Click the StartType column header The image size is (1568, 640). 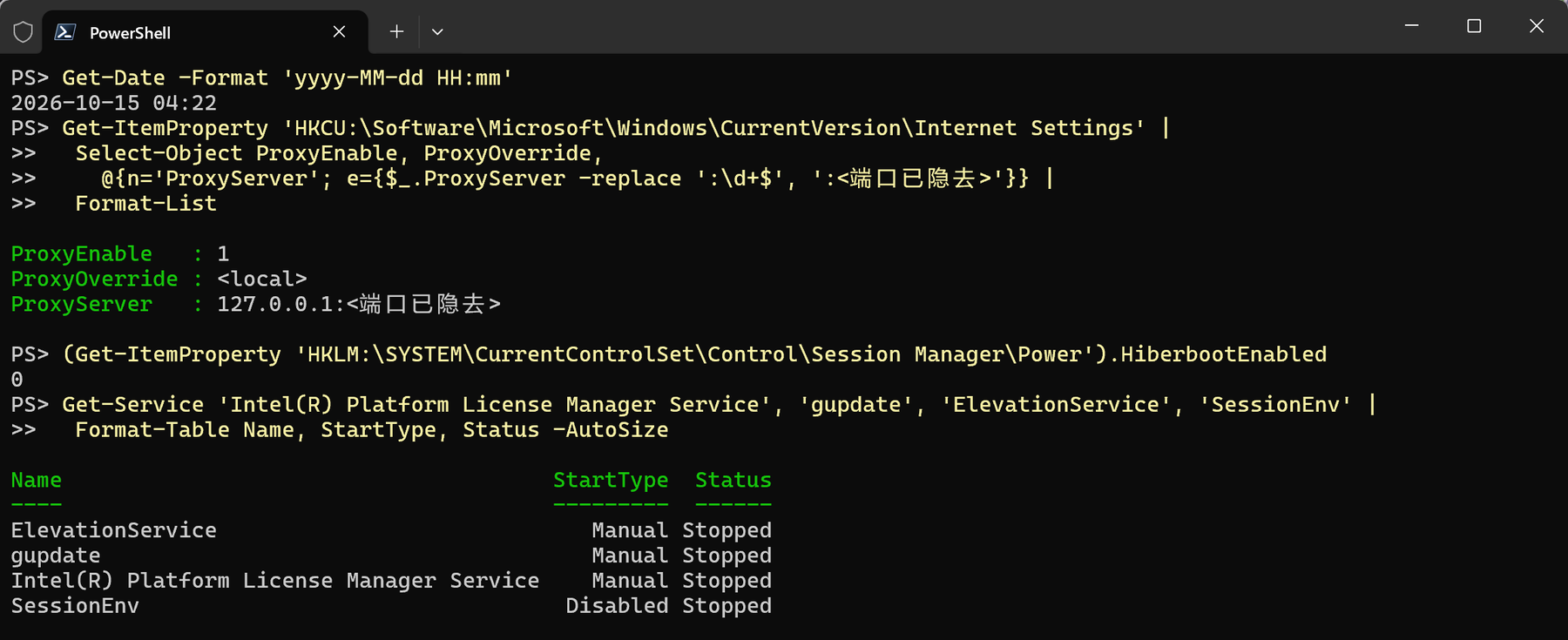click(611, 481)
